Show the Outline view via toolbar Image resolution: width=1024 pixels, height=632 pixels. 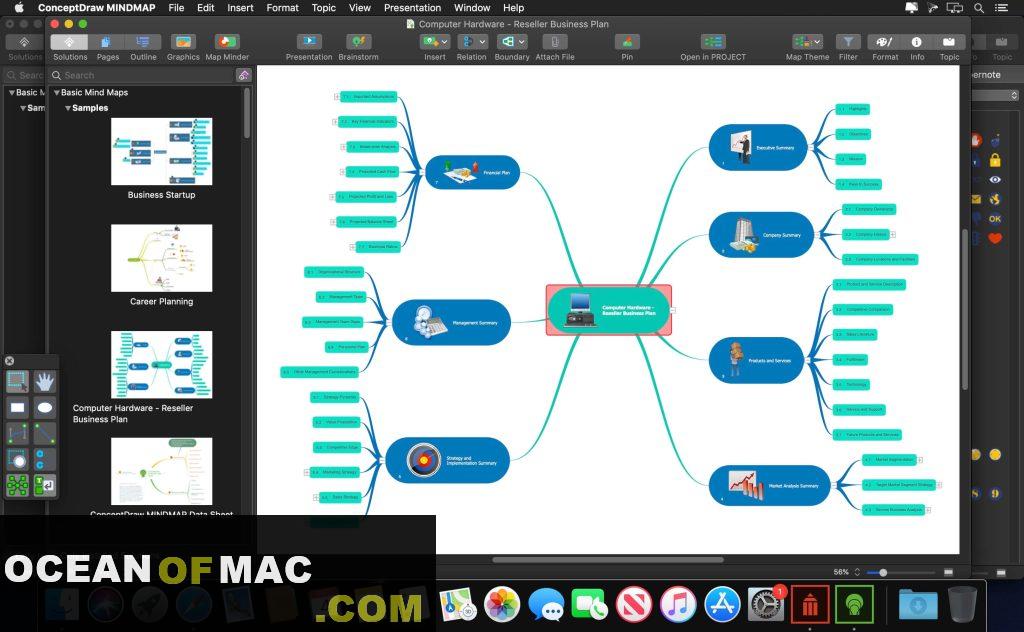coord(143,42)
